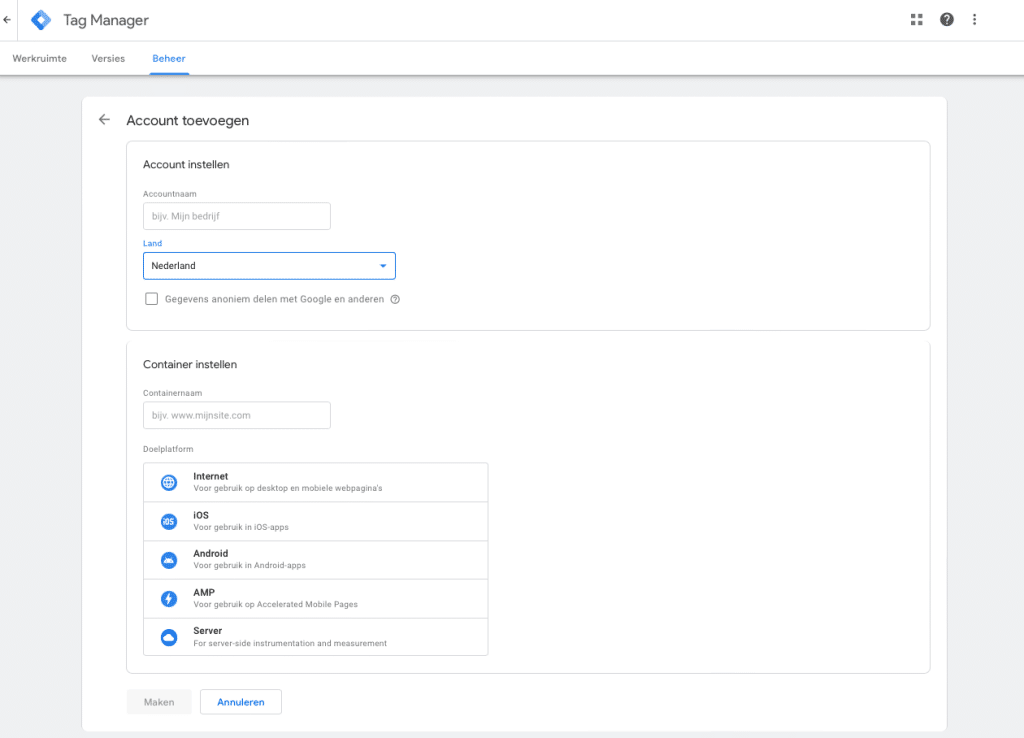The width and height of the screenshot is (1024, 738).
Task: Switch to the Versies tab
Action: tap(108, 58)
